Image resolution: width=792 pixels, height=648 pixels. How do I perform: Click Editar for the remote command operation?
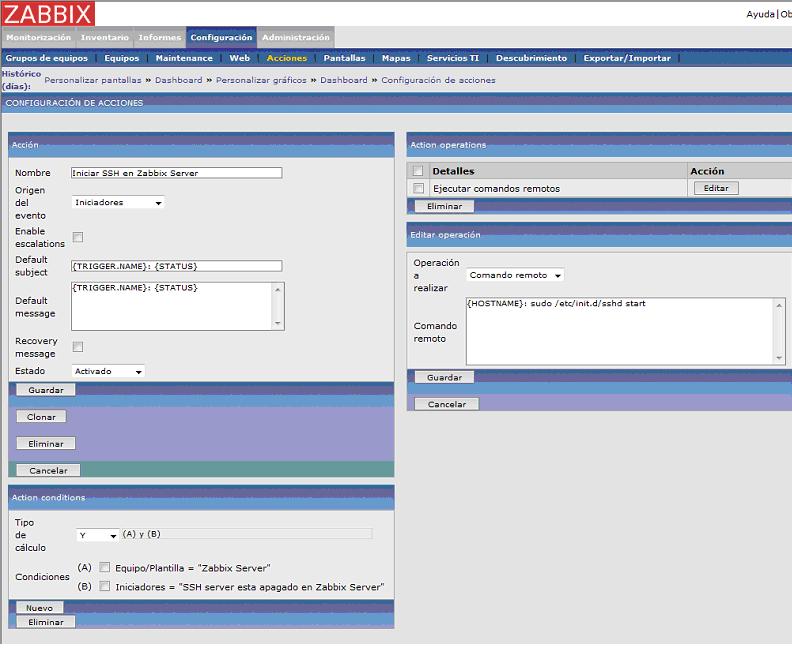point(715,188)
